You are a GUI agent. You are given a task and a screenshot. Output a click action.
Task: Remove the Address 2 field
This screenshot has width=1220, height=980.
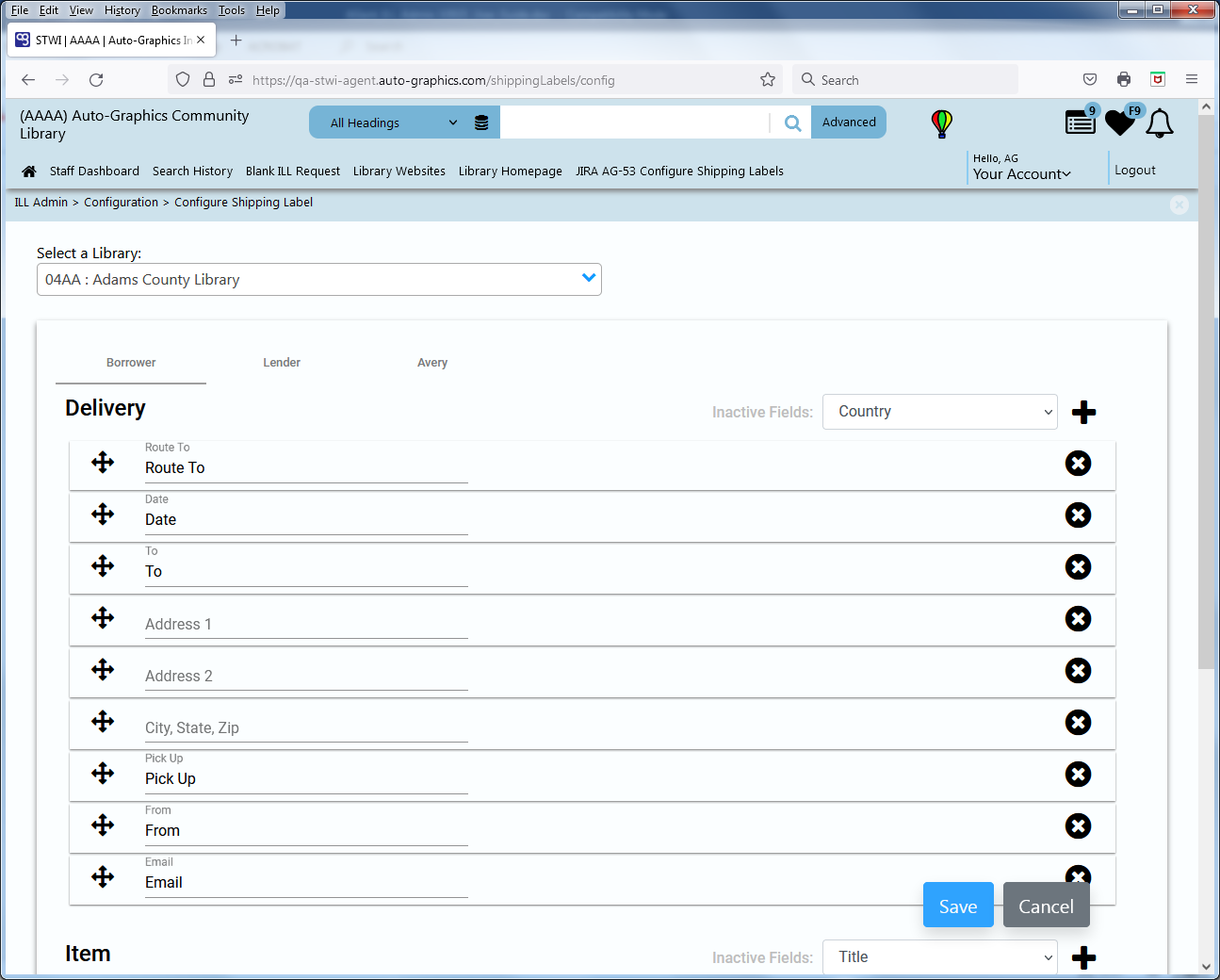[1078, 671]
